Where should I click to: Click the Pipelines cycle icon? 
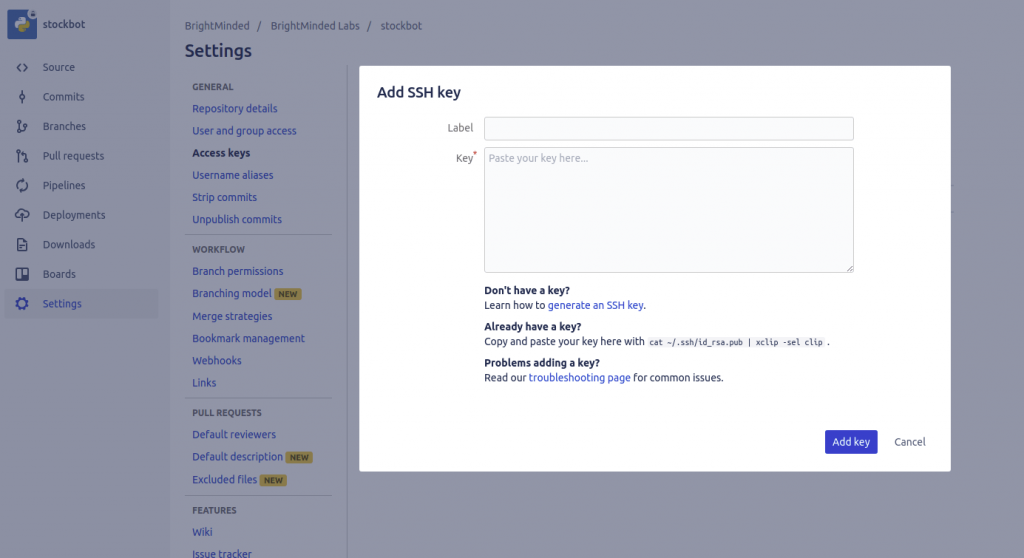tap(22, 186)
